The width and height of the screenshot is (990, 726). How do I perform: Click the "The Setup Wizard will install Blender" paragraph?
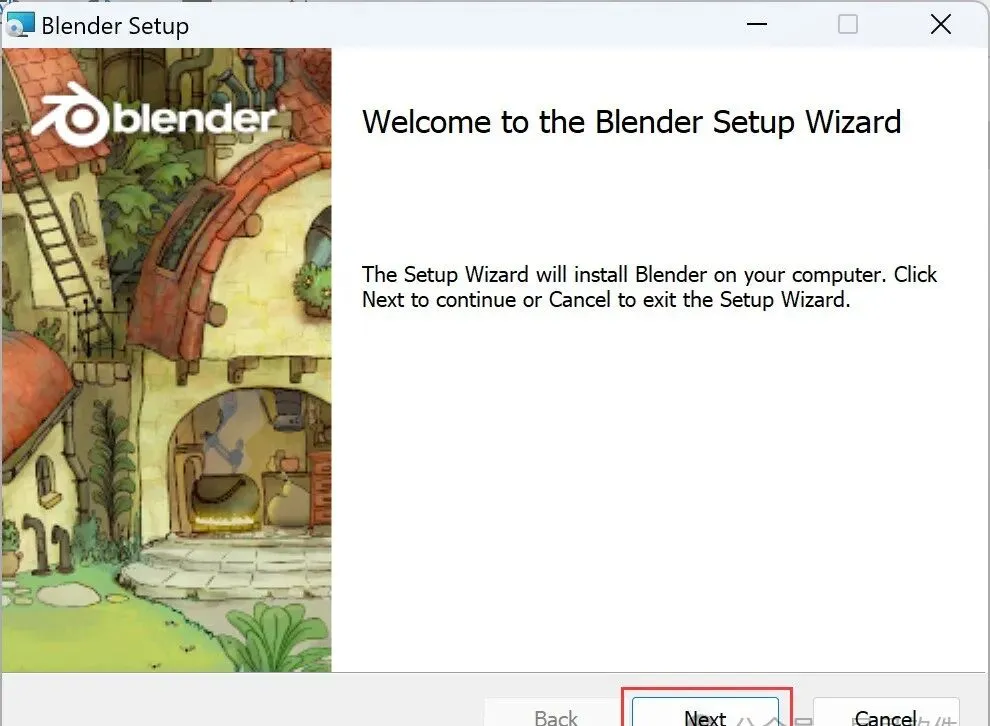(x=649, y=287)
